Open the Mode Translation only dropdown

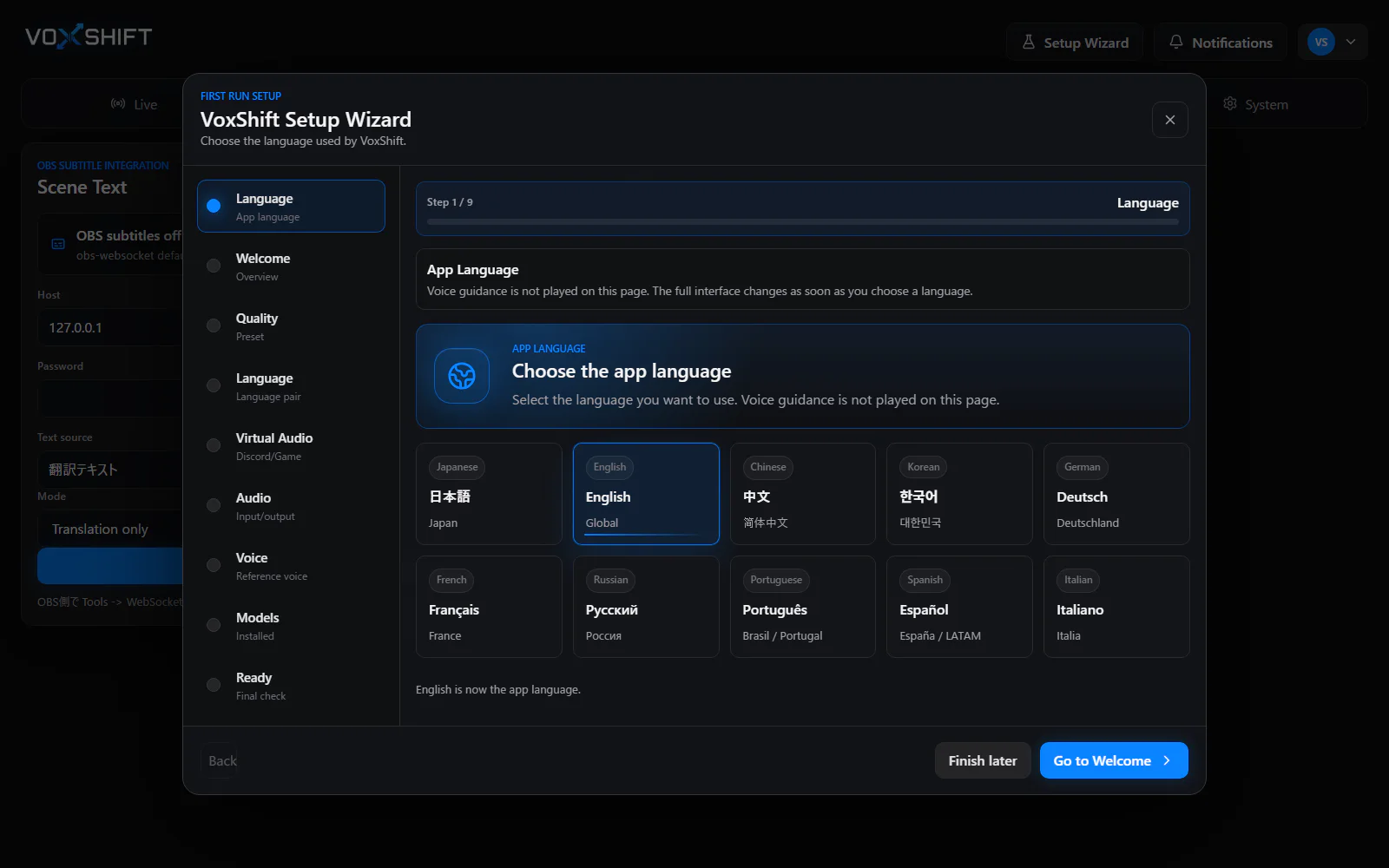point(110,529)
